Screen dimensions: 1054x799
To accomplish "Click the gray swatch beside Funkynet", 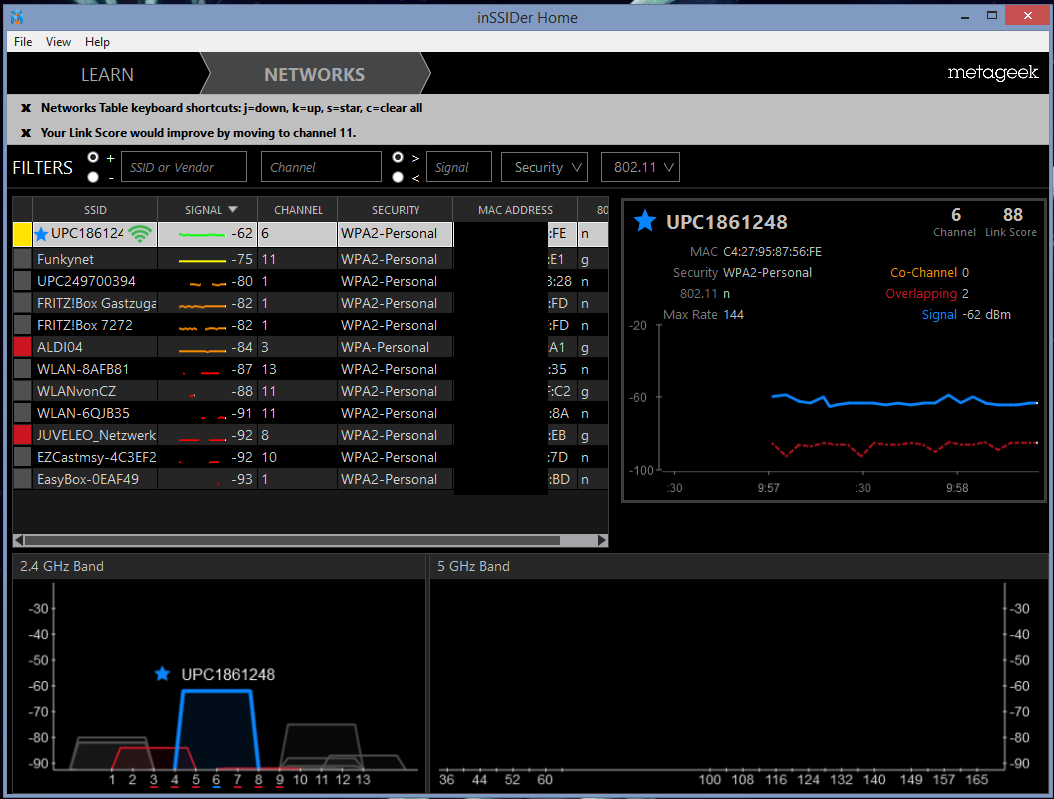I will (23, 259).
